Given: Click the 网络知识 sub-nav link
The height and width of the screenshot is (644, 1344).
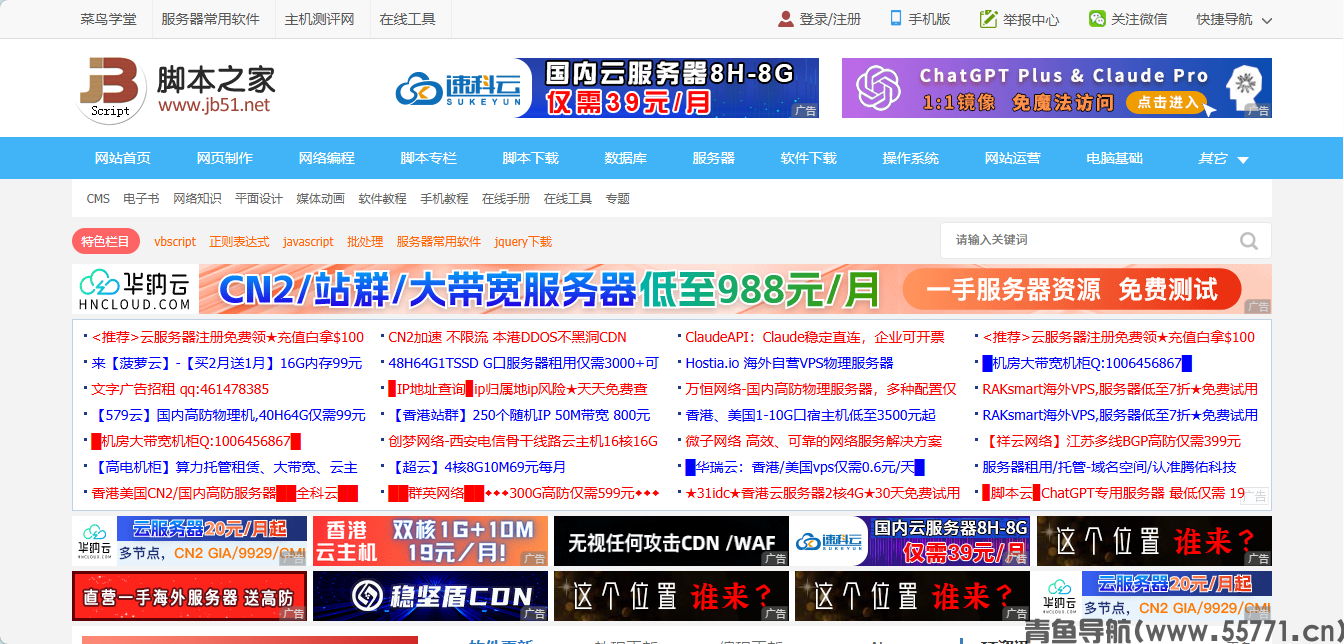Looking at the screenshot, I should 197,199.
